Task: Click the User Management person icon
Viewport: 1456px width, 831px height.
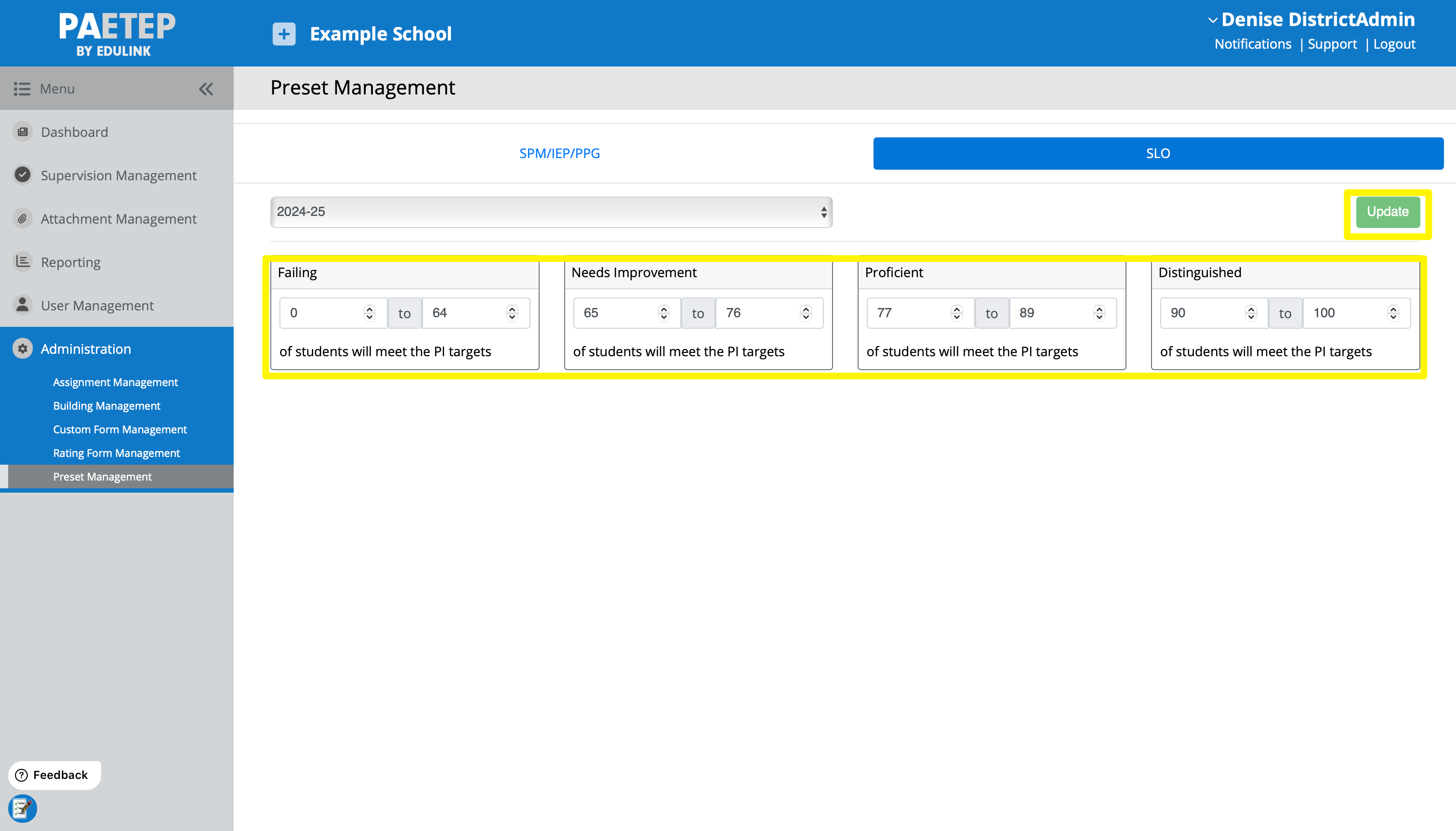Action: [22, 305]
